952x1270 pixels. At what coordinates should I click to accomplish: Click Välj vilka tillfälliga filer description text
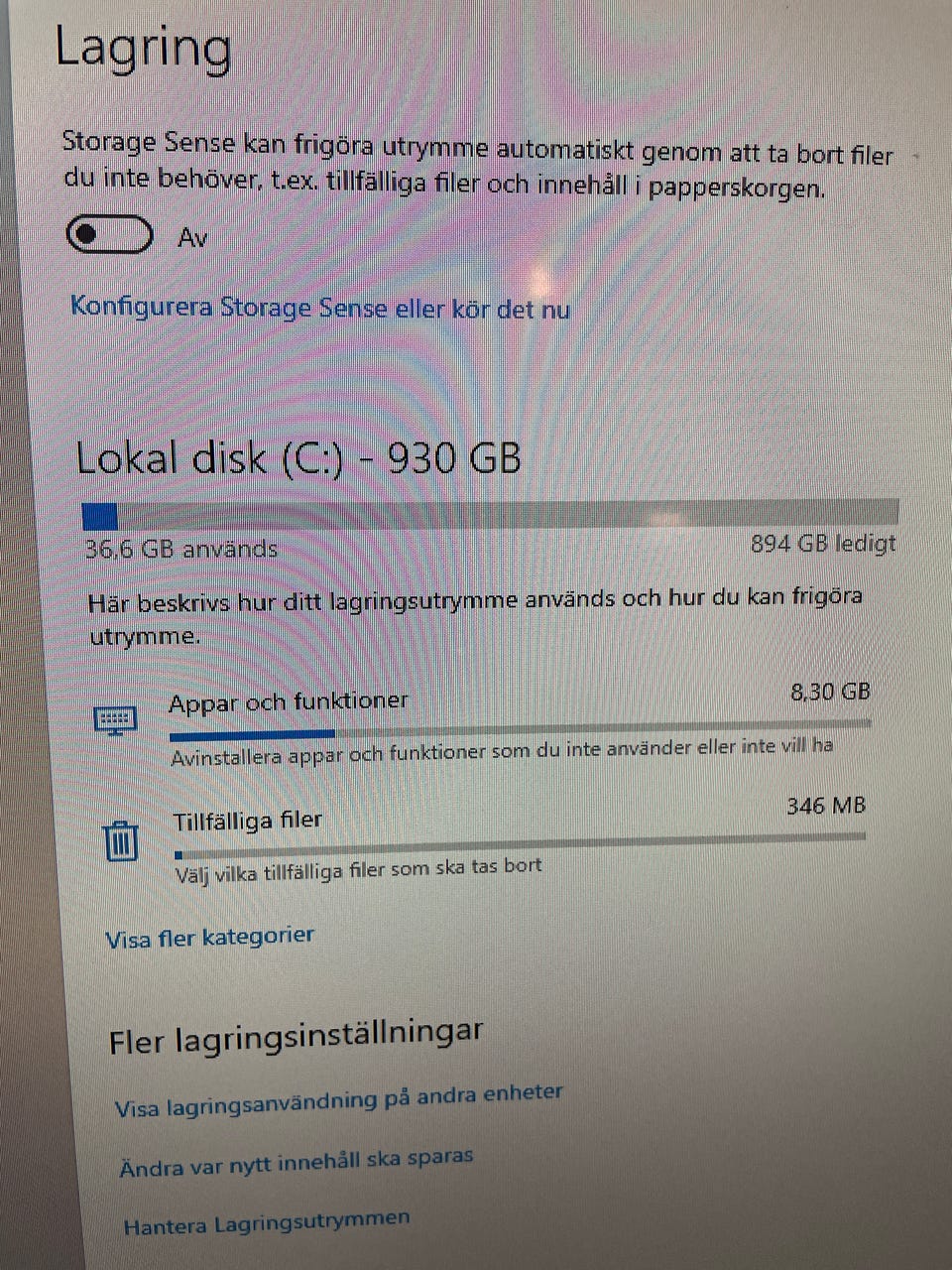(359, 870)
